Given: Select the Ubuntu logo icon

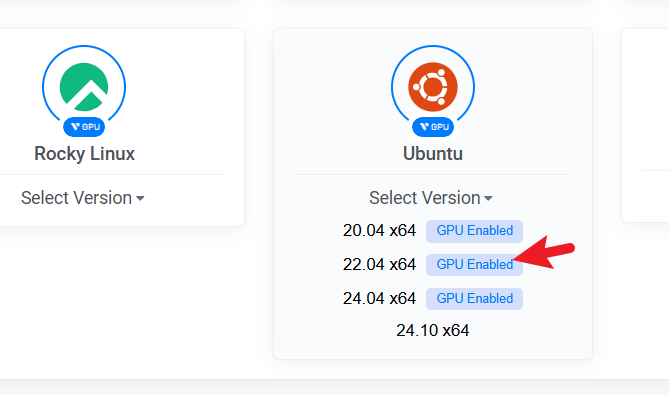Looking at the screenshot, I should point(433,87).
